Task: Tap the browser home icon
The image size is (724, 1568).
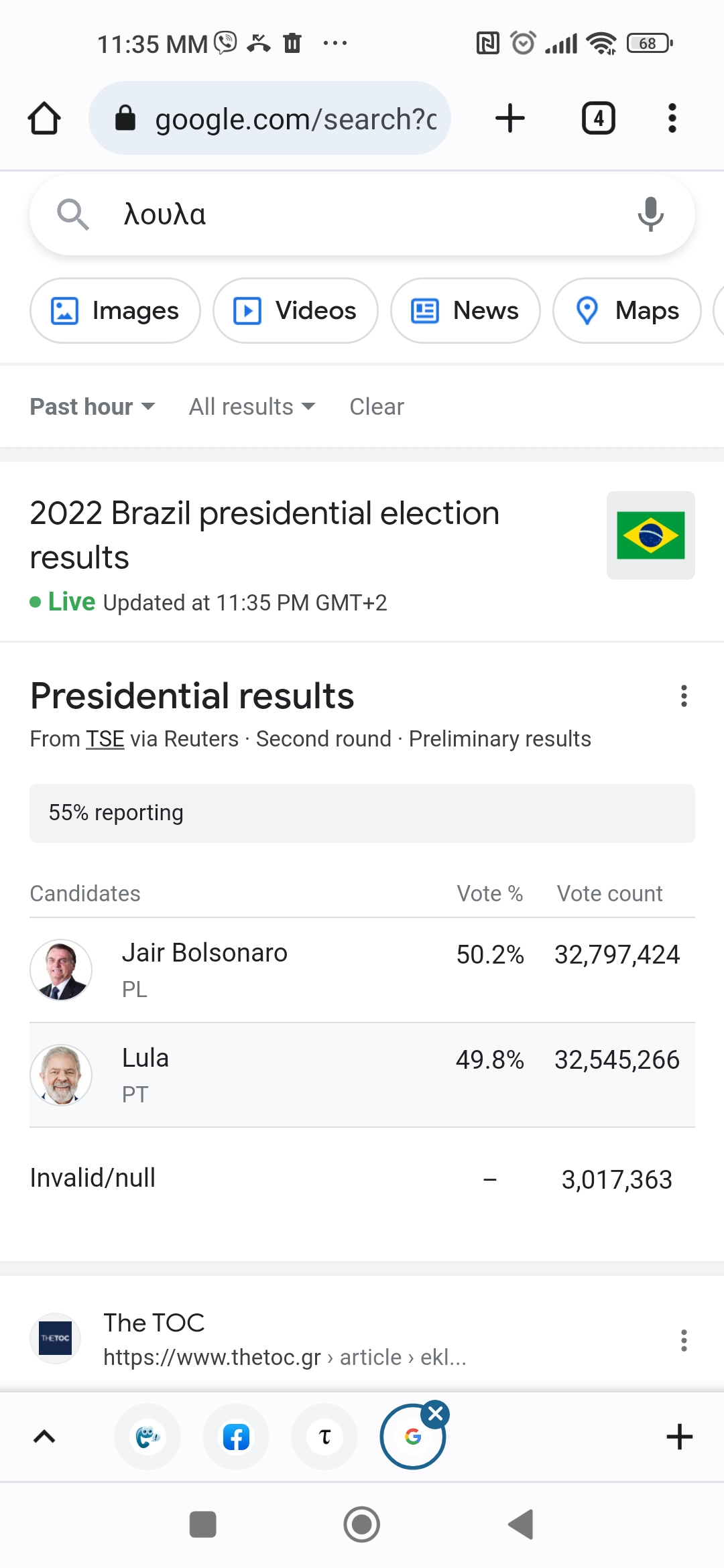Action: 44,119
